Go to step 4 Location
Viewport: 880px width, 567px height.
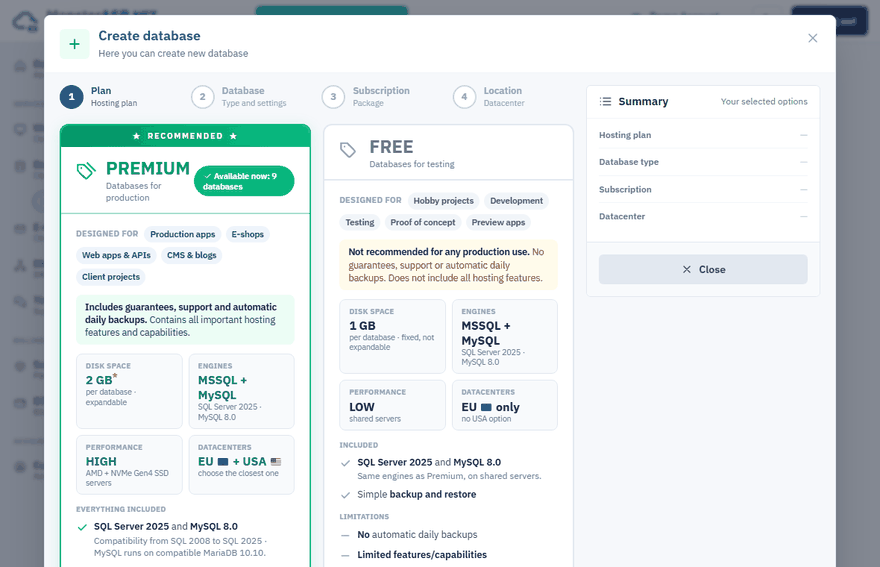(x=489, y=97)
